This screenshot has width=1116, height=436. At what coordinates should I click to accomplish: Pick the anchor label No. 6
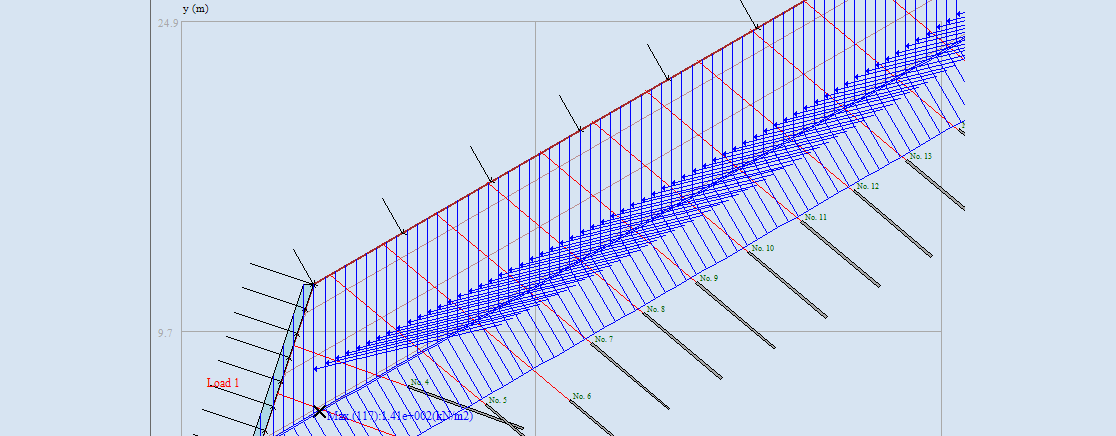(581, 397)
